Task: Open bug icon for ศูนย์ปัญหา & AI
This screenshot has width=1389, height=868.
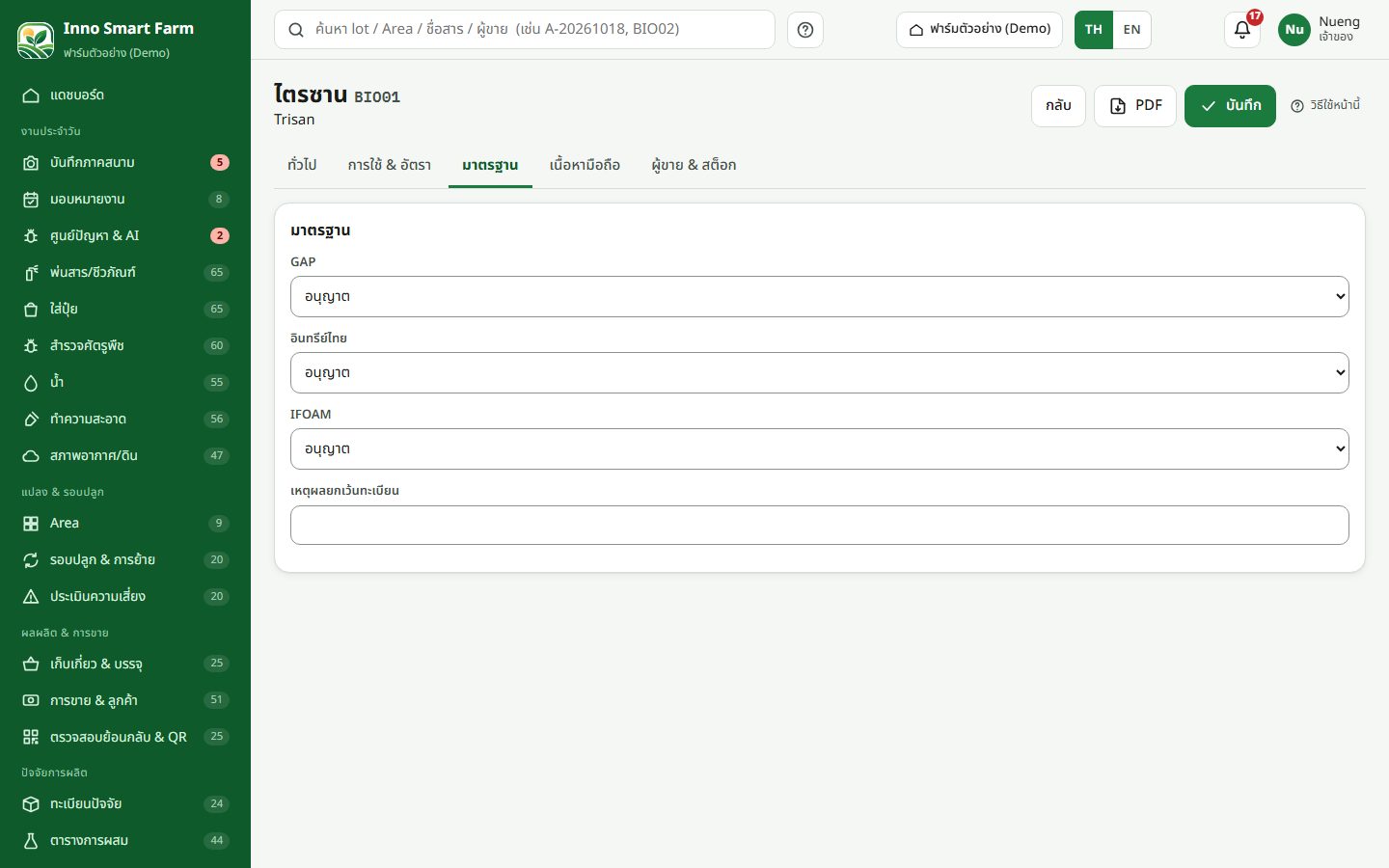Action: [31, 236]
